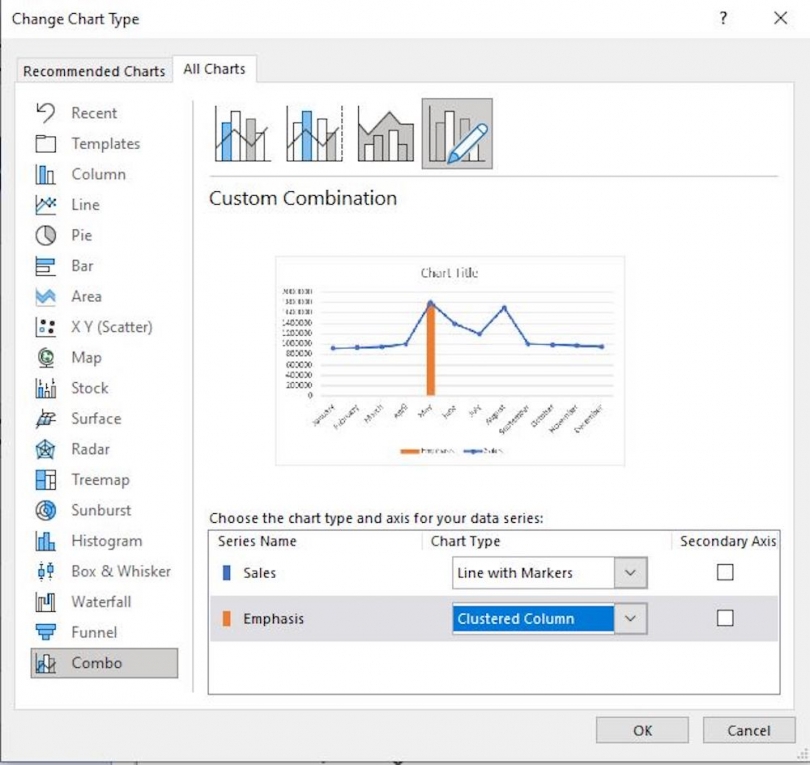Switch to the All Charts tab

[x=214, y=68]
